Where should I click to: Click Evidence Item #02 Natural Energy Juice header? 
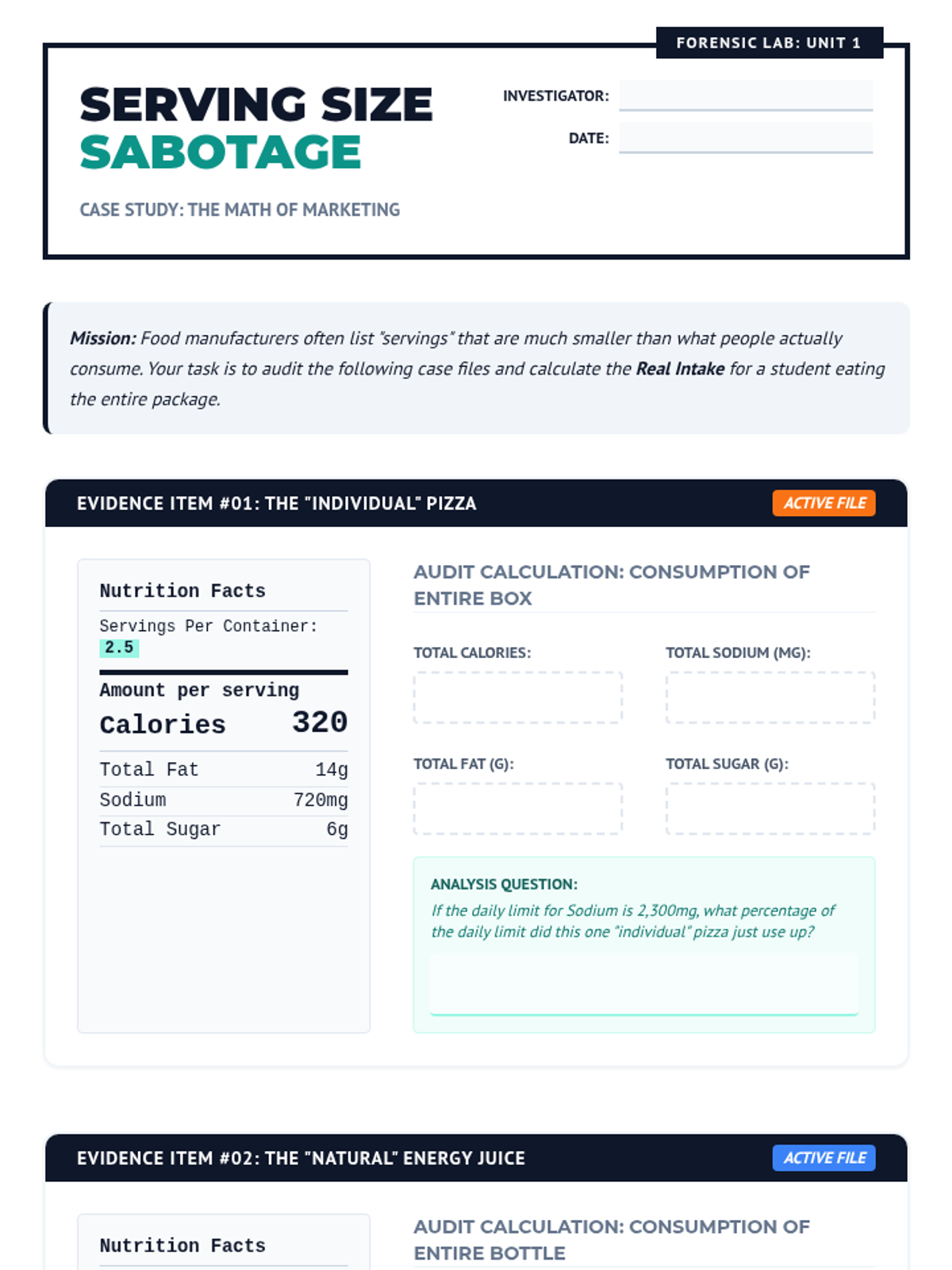[x=301, y=1158]
